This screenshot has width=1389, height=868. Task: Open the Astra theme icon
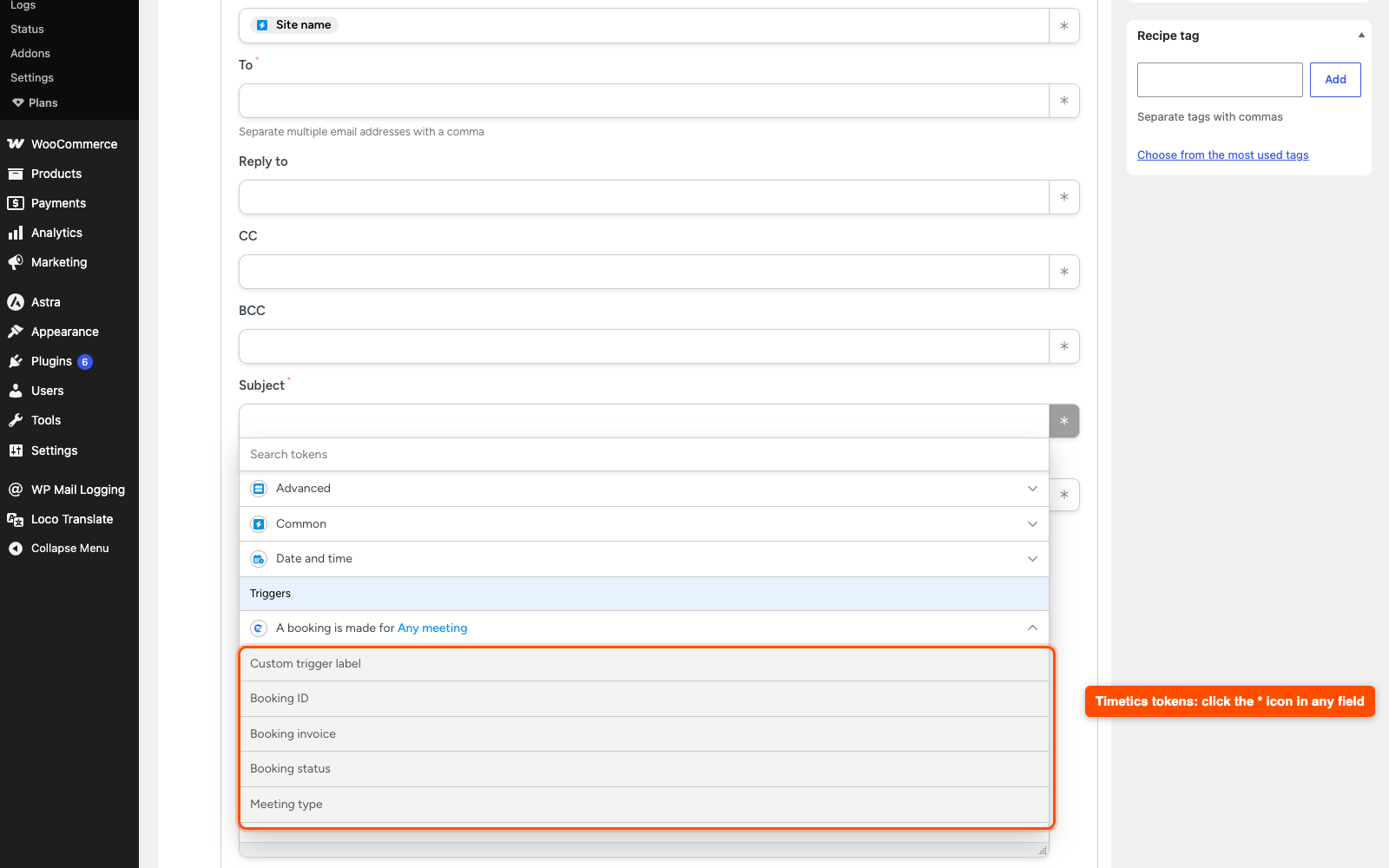[x=16, y=302]
